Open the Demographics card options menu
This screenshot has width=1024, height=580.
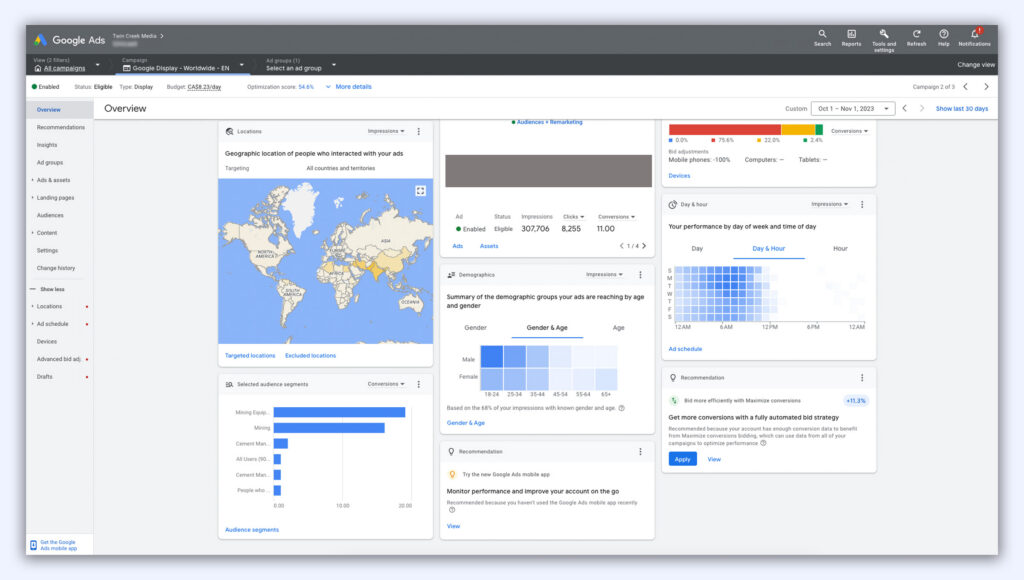tap(640, 275)
